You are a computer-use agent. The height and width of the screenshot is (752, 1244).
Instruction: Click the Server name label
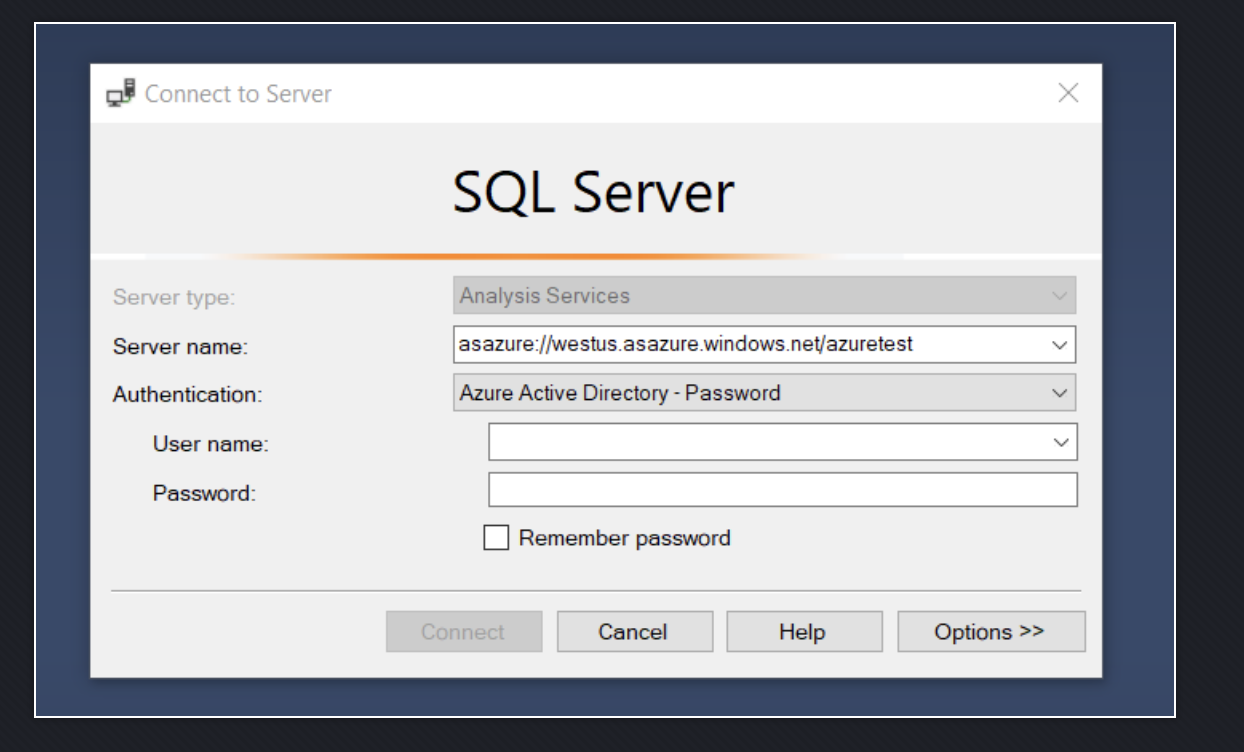[180, 347]
